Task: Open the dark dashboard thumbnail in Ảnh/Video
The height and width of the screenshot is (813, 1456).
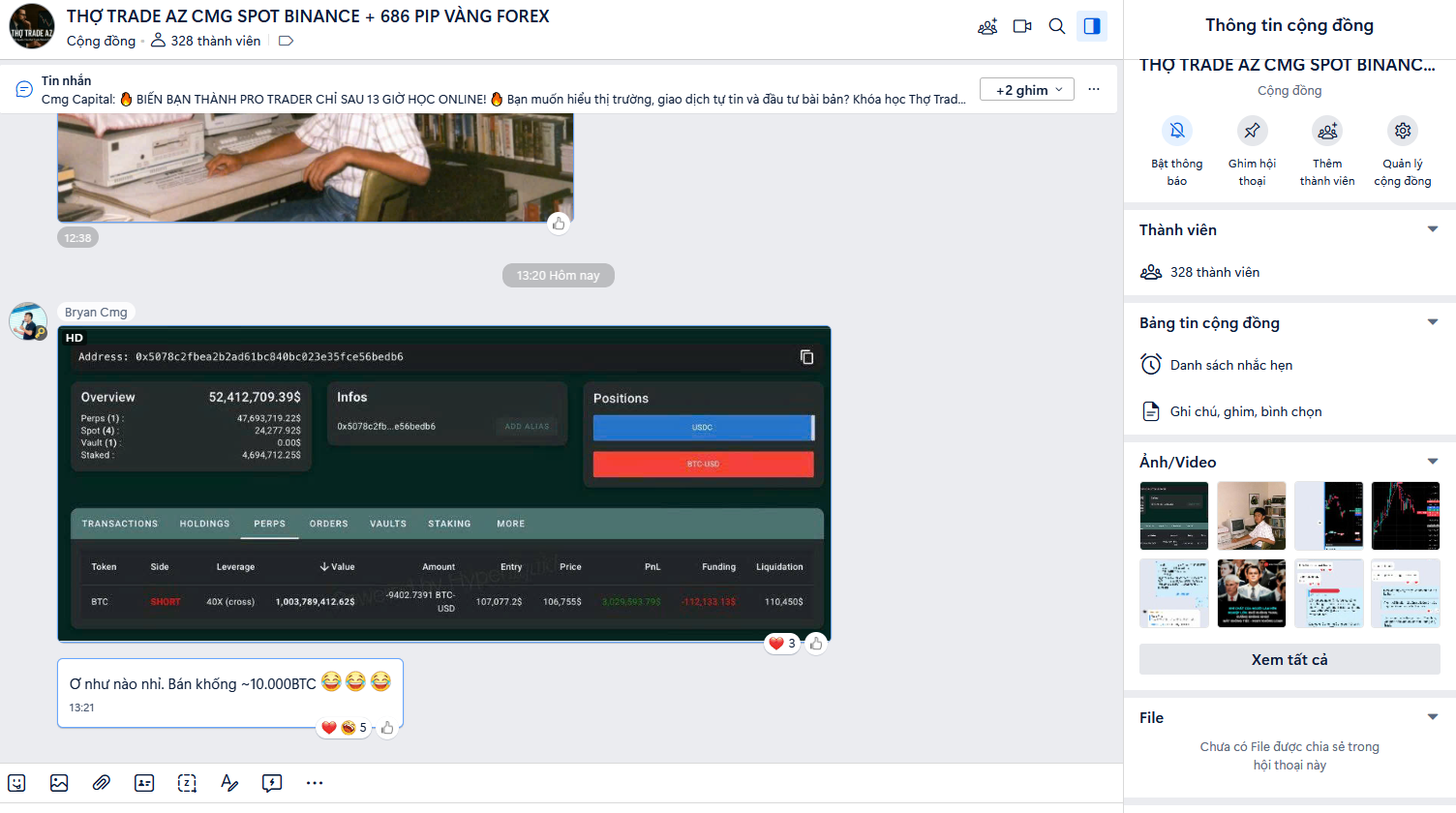Action: (1174, 516)
